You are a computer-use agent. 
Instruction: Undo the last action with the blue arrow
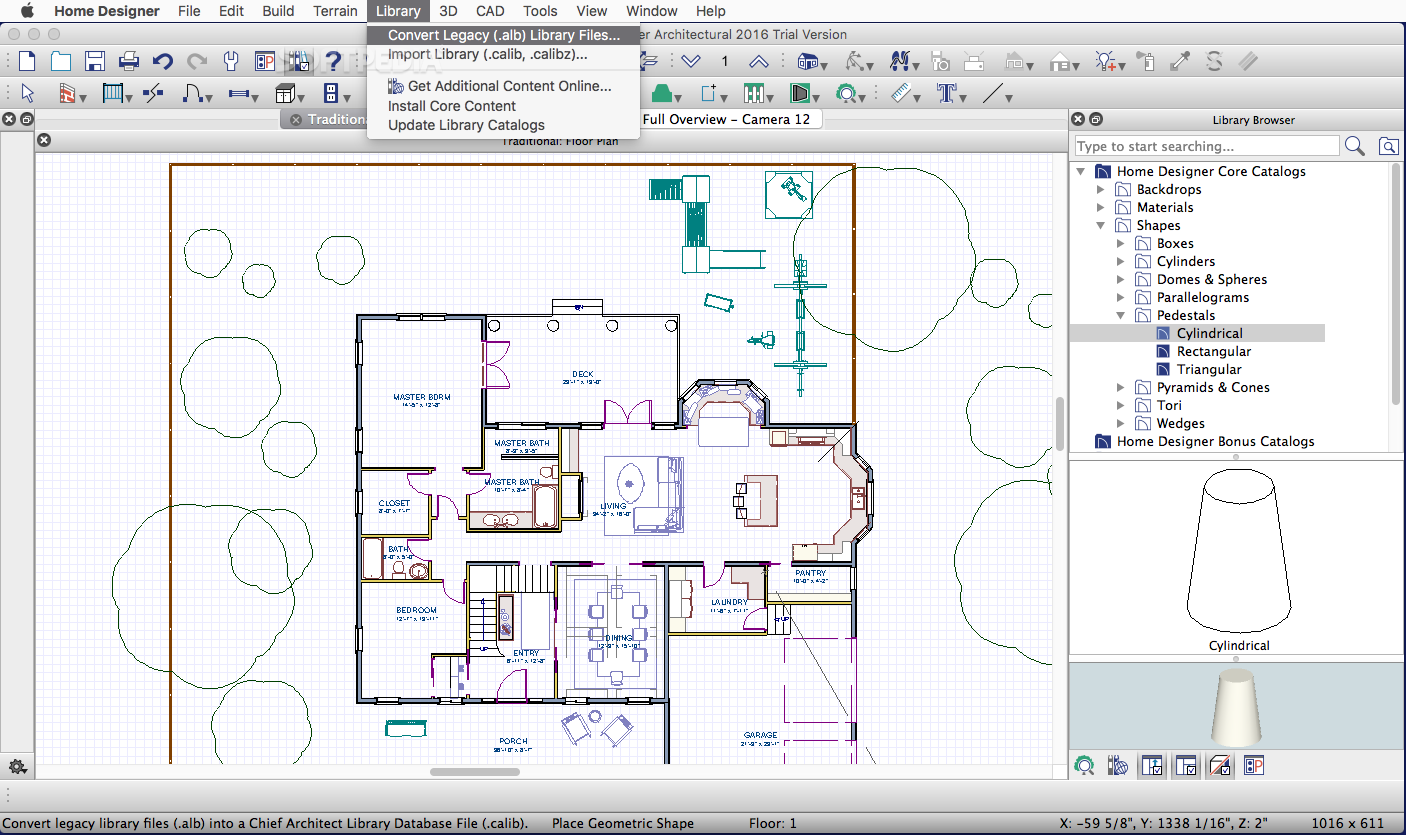coord(163,61)
